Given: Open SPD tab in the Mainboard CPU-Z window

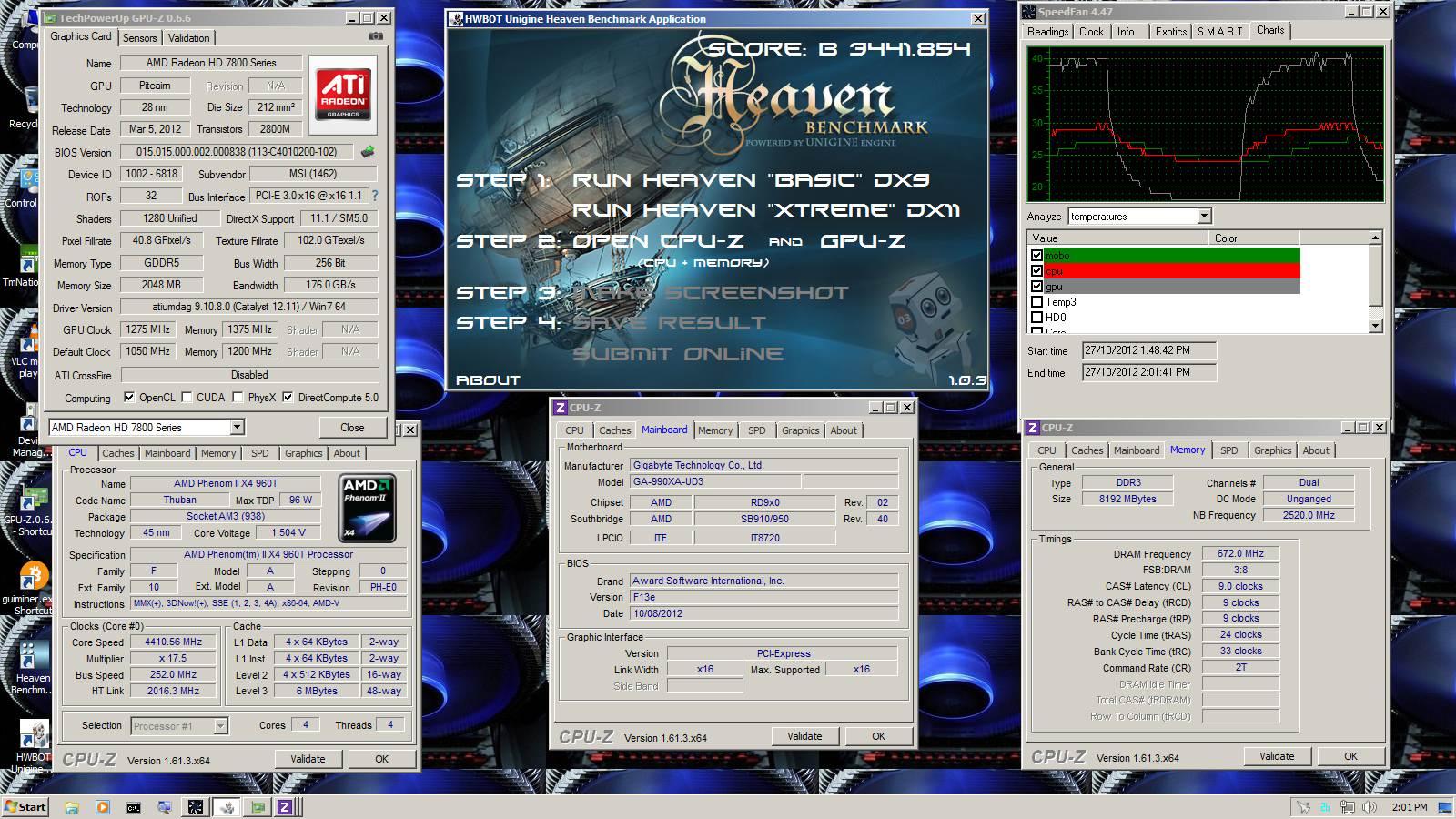Looking at the screenshot, I should point(756,430).
